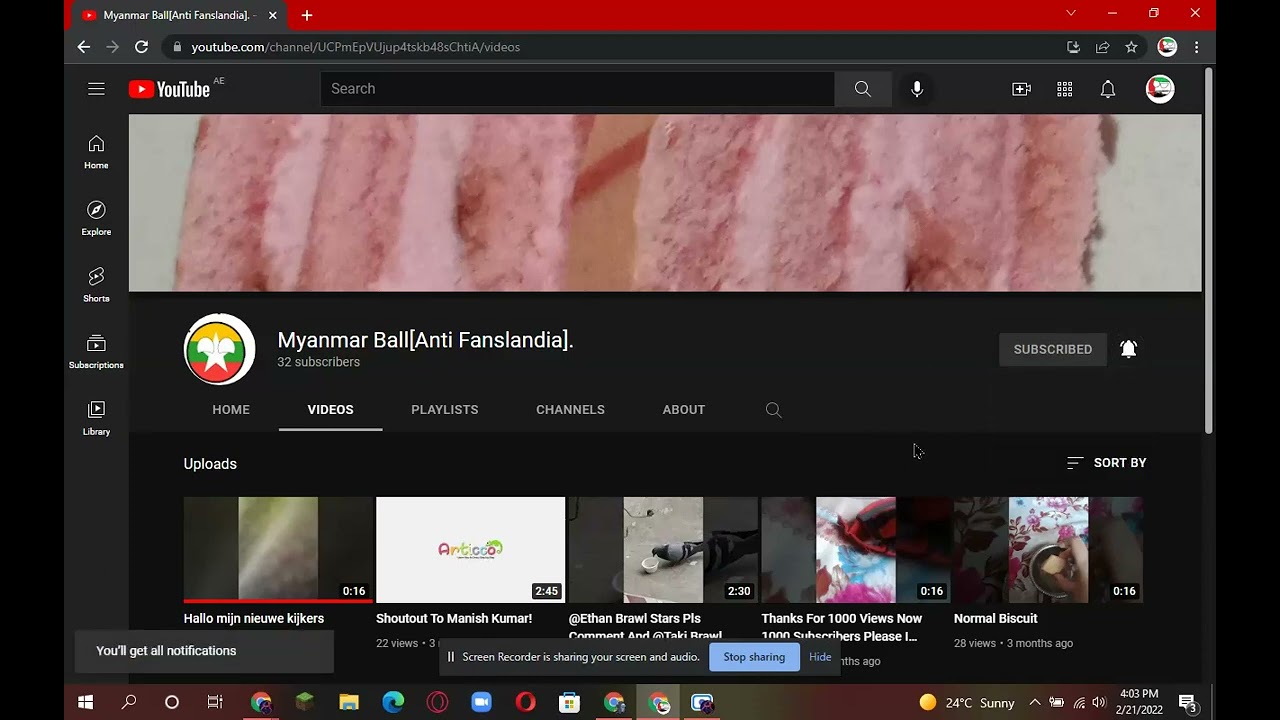1280x720 pixels.
Task: Click install/download icon in address bar
Action: tap(1073, 47)
